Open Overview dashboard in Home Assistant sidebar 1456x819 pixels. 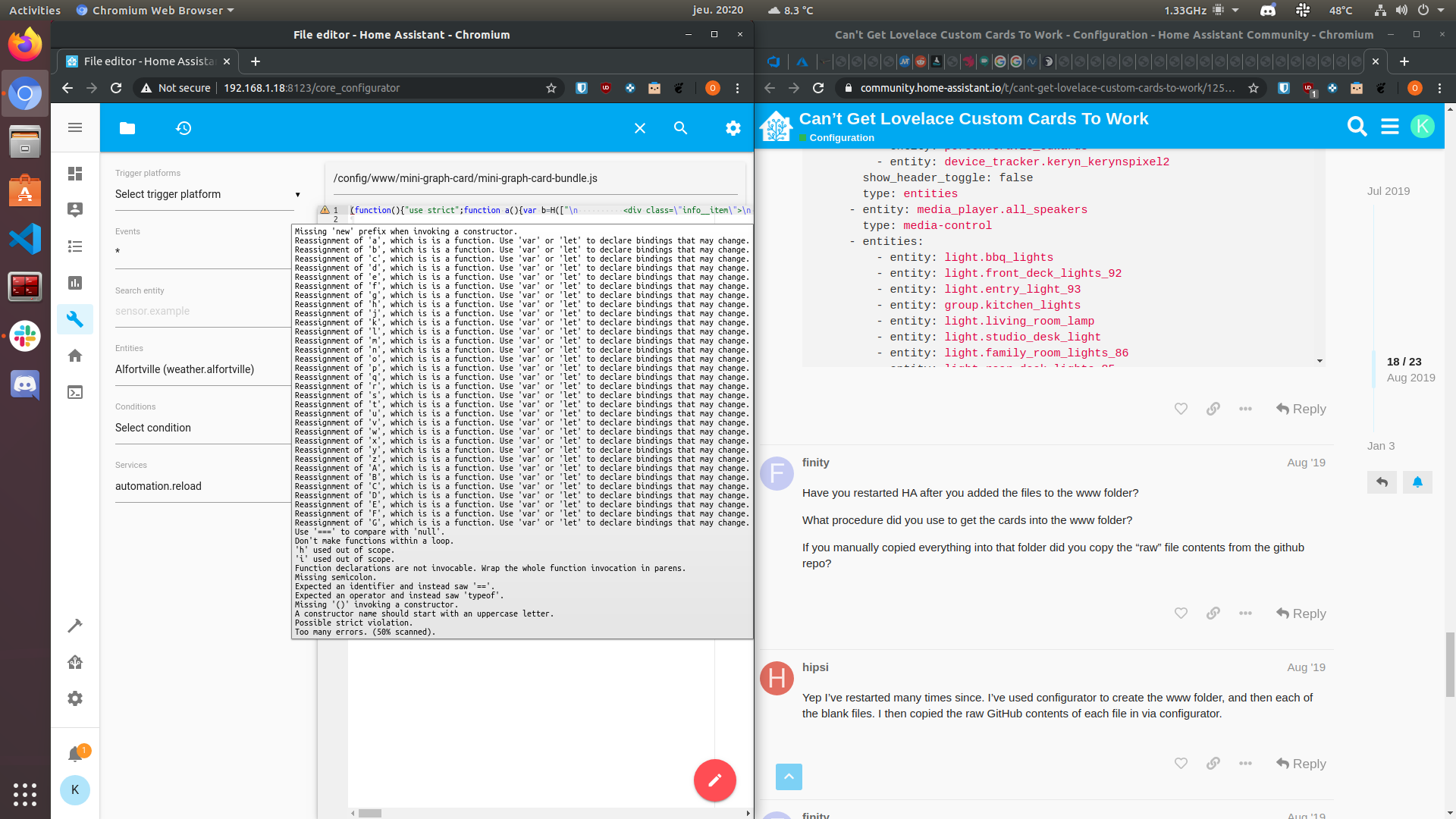pyautogui.click(x=75, y=174)
